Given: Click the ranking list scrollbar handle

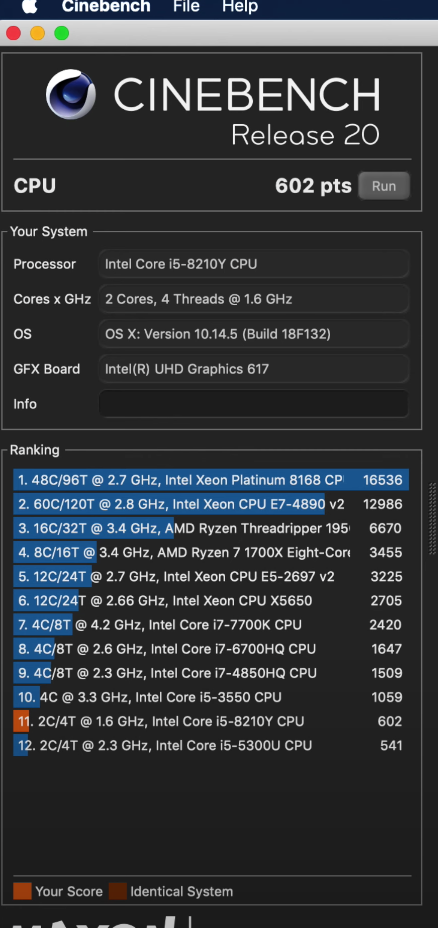Looking at the screenshot, I should (x=433, y=519).
